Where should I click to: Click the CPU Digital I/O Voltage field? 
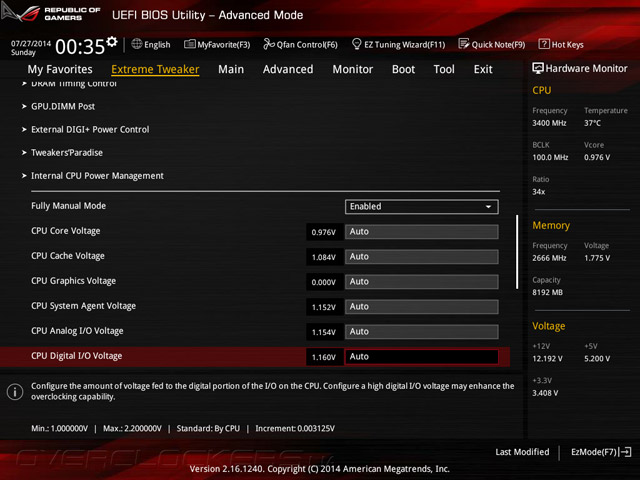point(422,357)
